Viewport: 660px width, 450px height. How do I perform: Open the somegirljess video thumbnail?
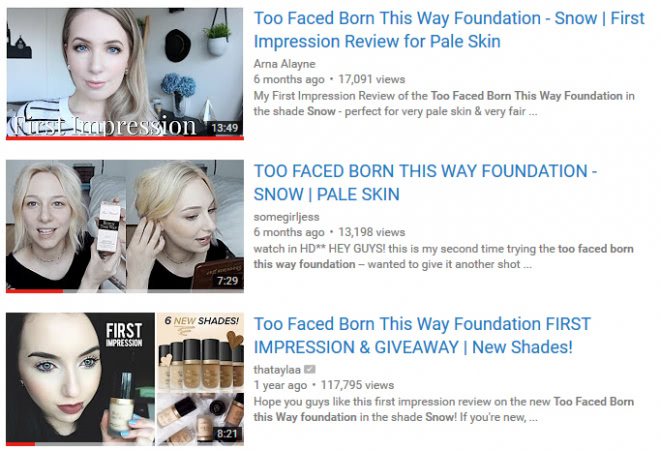click(125, 226)
